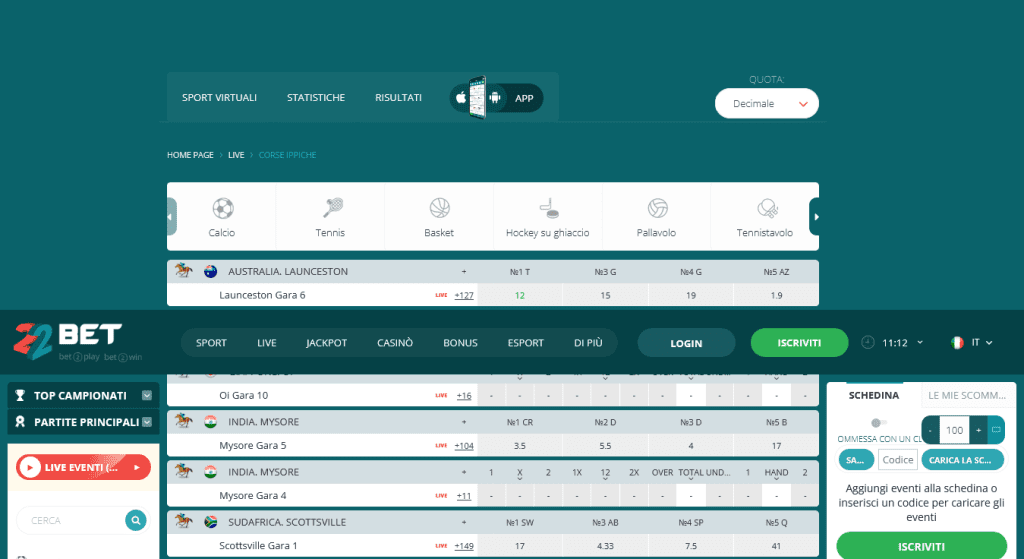1024x559 pixels.
Task: Open the Bonus menu item
Action: [x=460, y=343]
